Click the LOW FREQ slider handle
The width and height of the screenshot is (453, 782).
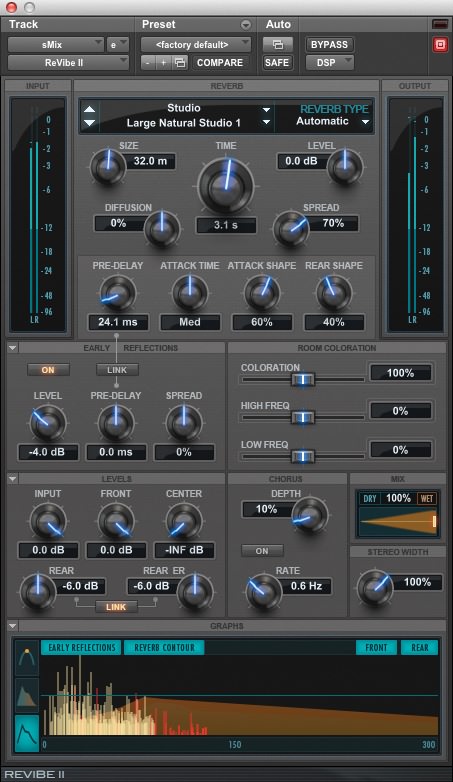(x=302, y=456)
